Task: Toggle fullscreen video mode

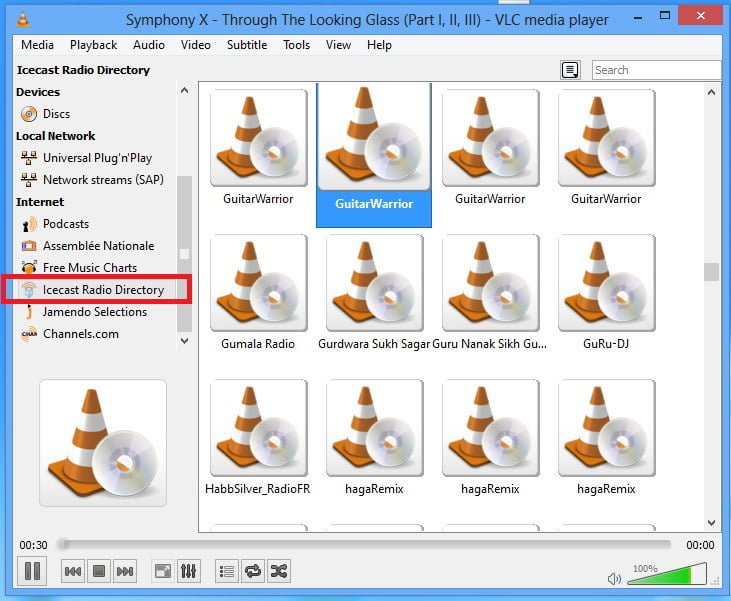Action: [162, 571]
